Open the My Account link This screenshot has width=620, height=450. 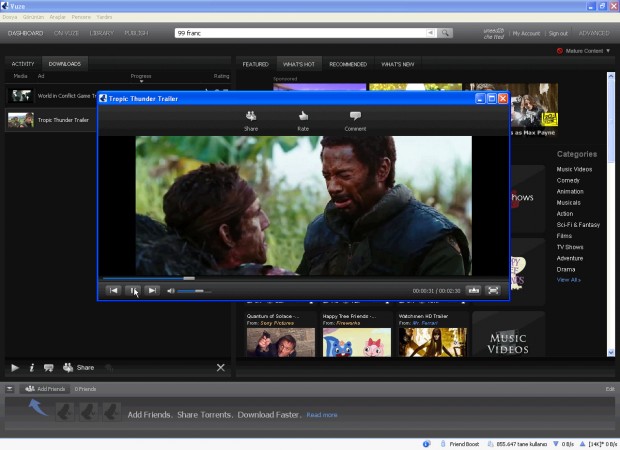pyautogui.click(x=526, y=34)
